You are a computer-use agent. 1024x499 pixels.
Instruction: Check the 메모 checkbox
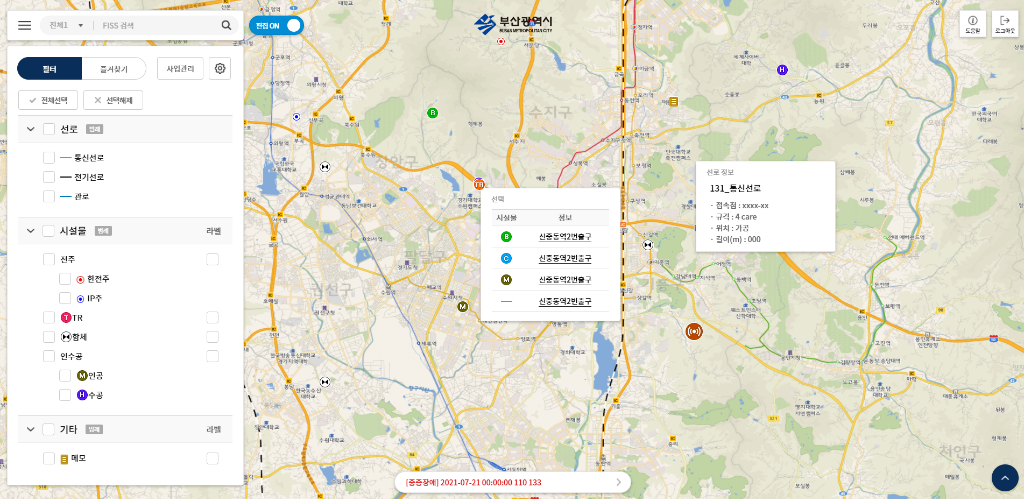pyautogui.click(x=49, y=458)
